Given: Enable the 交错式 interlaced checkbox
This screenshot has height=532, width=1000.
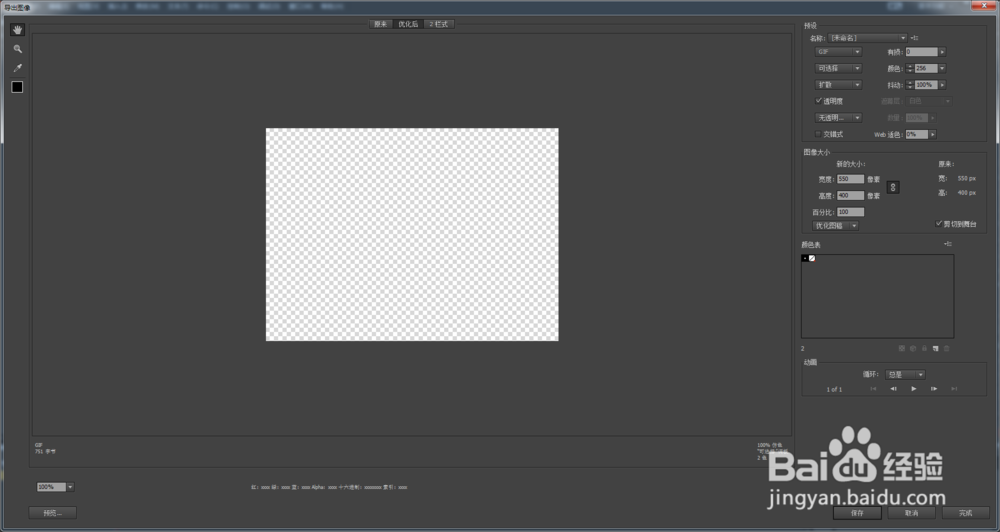Looking at the screenshot, I should [818, 134].
